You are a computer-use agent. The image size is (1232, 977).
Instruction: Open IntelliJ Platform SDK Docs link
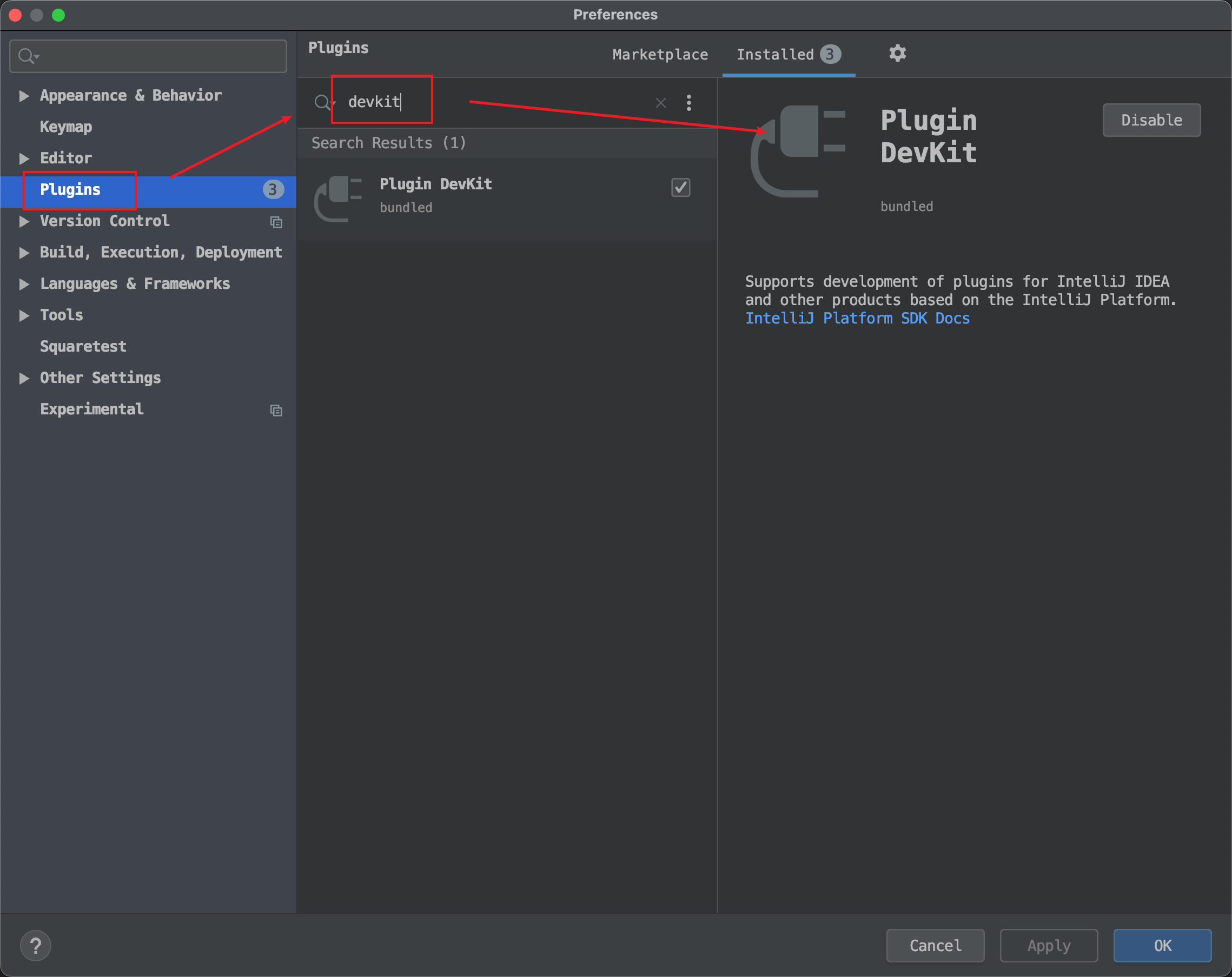coord(857,319)
